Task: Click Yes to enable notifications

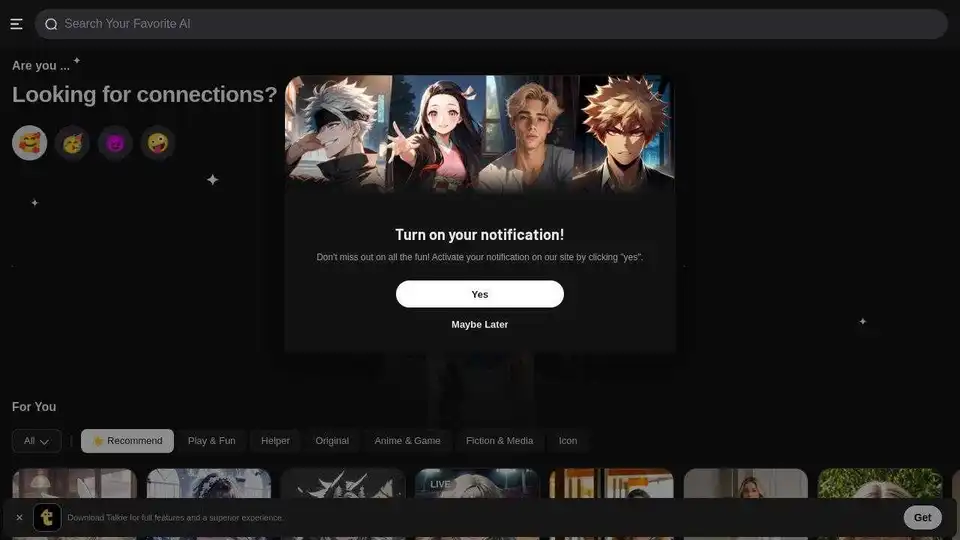Action: pyautogui.click(x=479, y=294)
